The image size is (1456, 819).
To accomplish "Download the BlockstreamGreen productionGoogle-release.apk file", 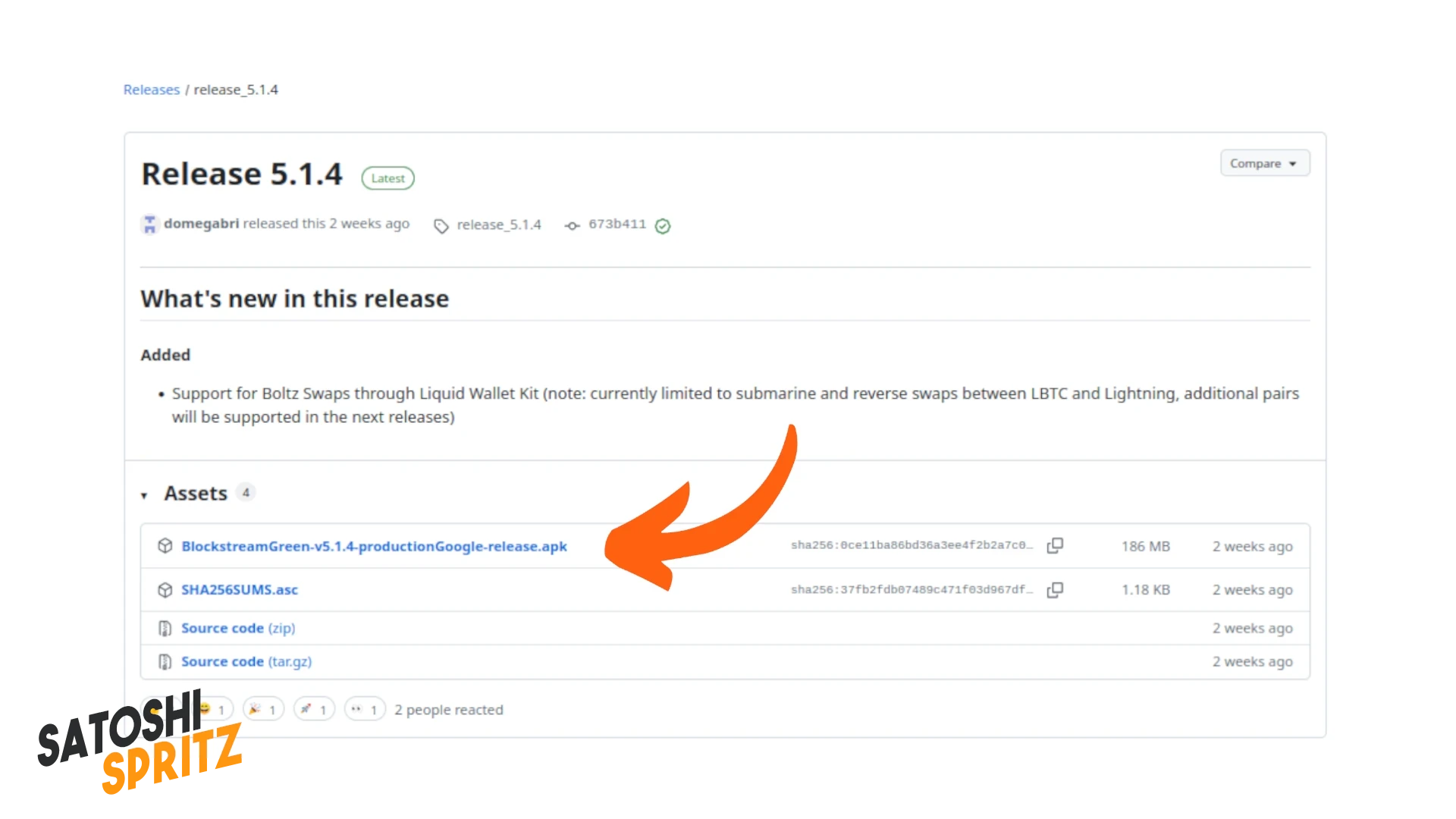I will coord(374,546).
